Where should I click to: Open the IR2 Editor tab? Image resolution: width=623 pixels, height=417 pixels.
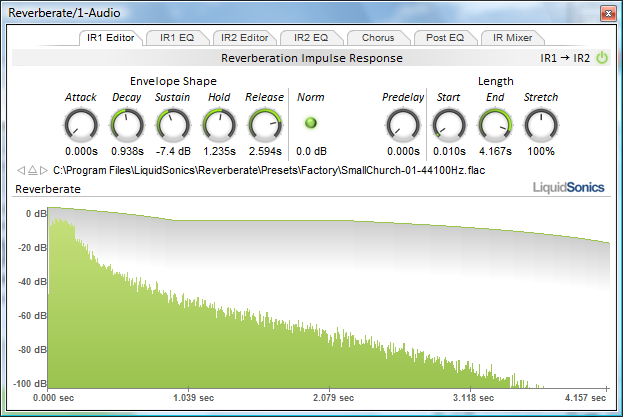coord(244,38)
